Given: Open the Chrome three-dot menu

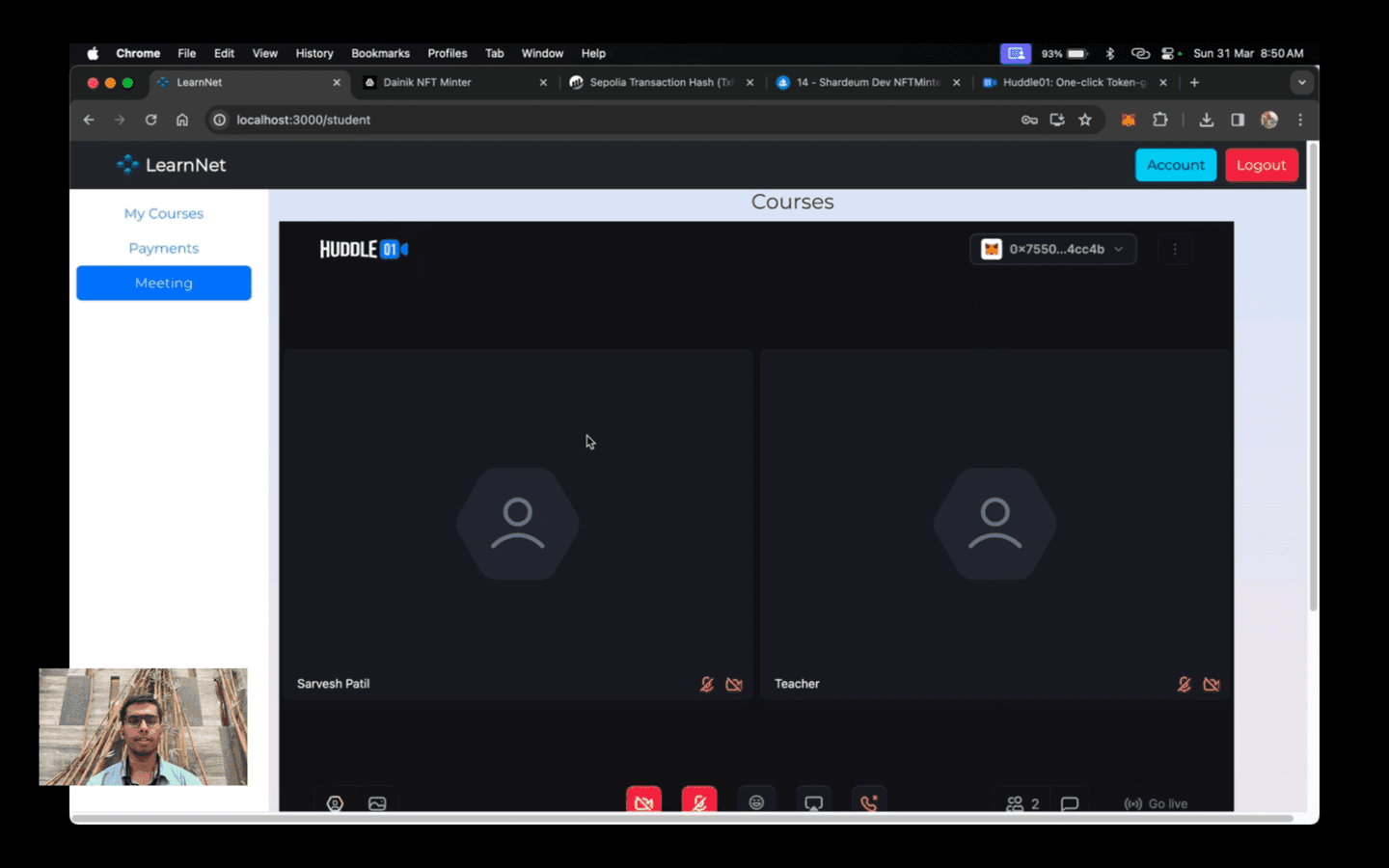Looking at the screenshot, I should point(1300,120).
